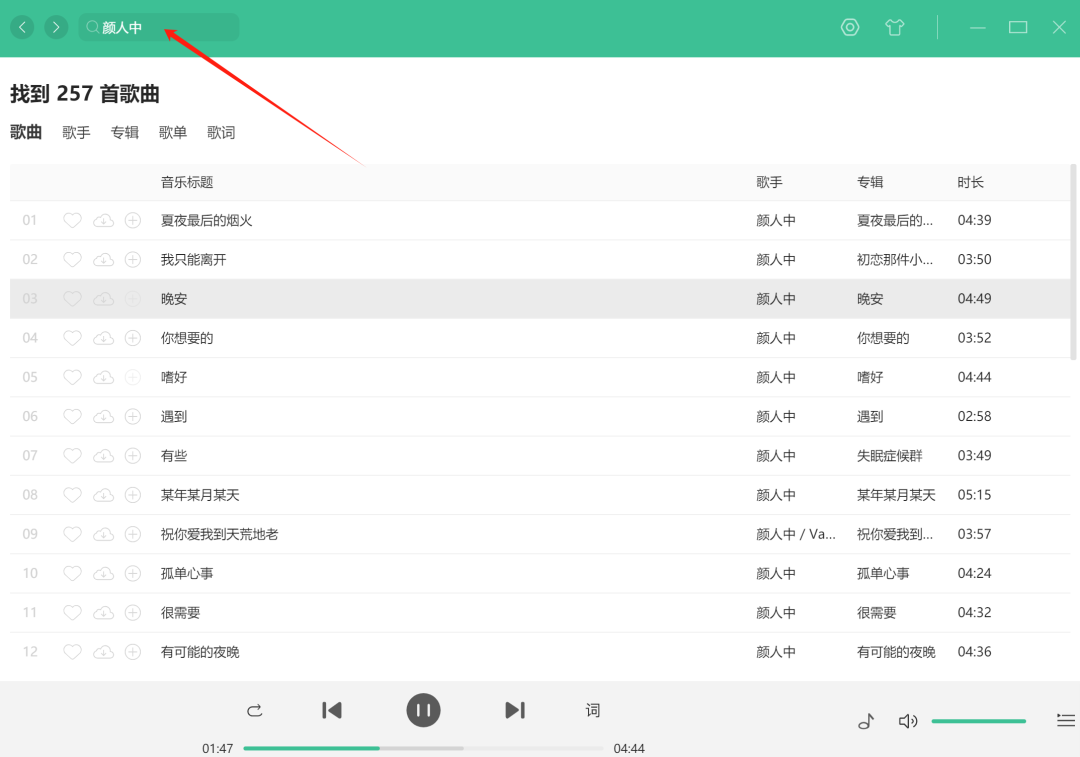Go back with the left arrow button
The height and width of the screenshot is (757, 1080).
[x=22, y=27]
